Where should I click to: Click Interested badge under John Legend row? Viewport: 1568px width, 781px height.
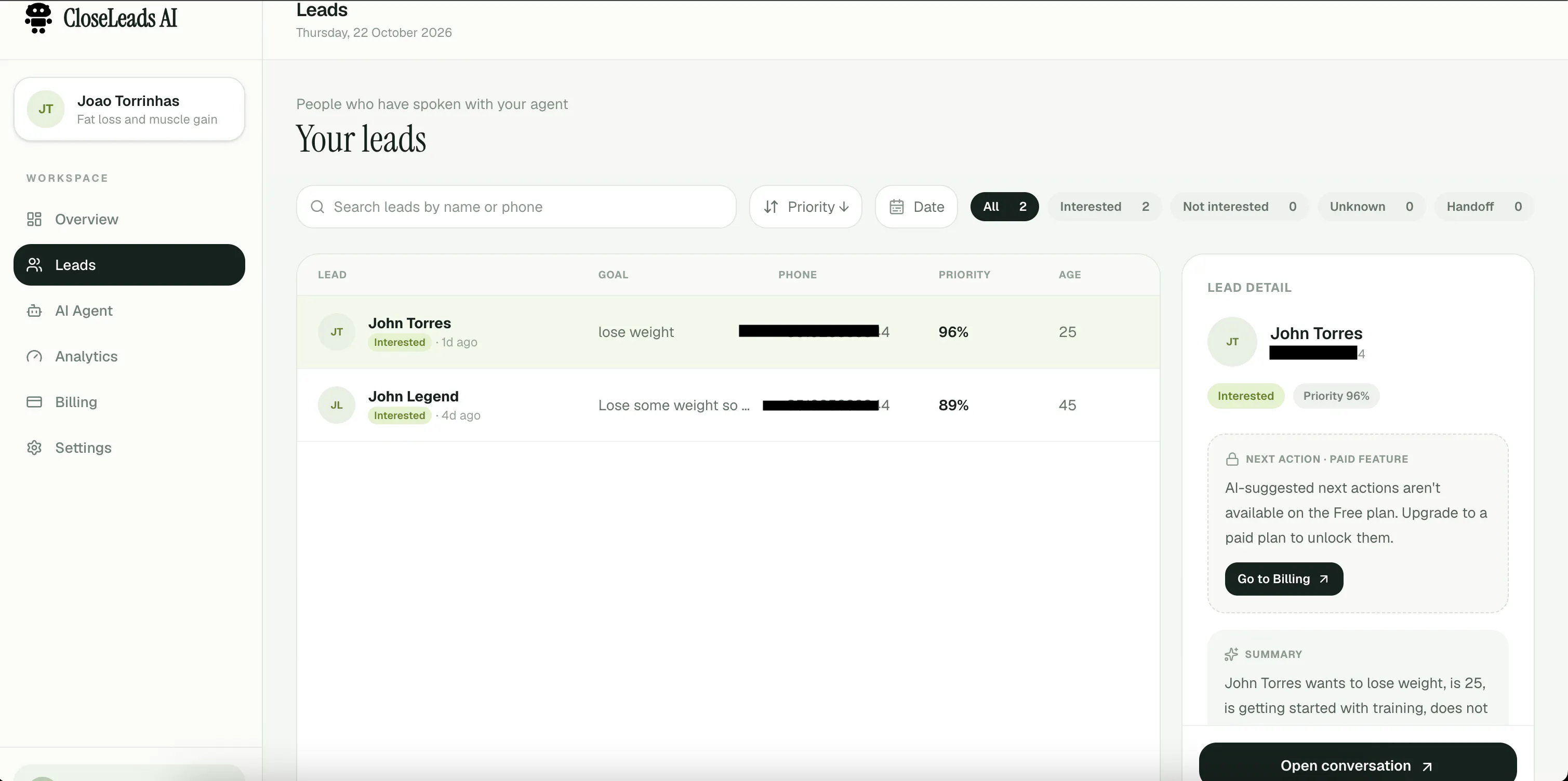[x=400, y=415]
